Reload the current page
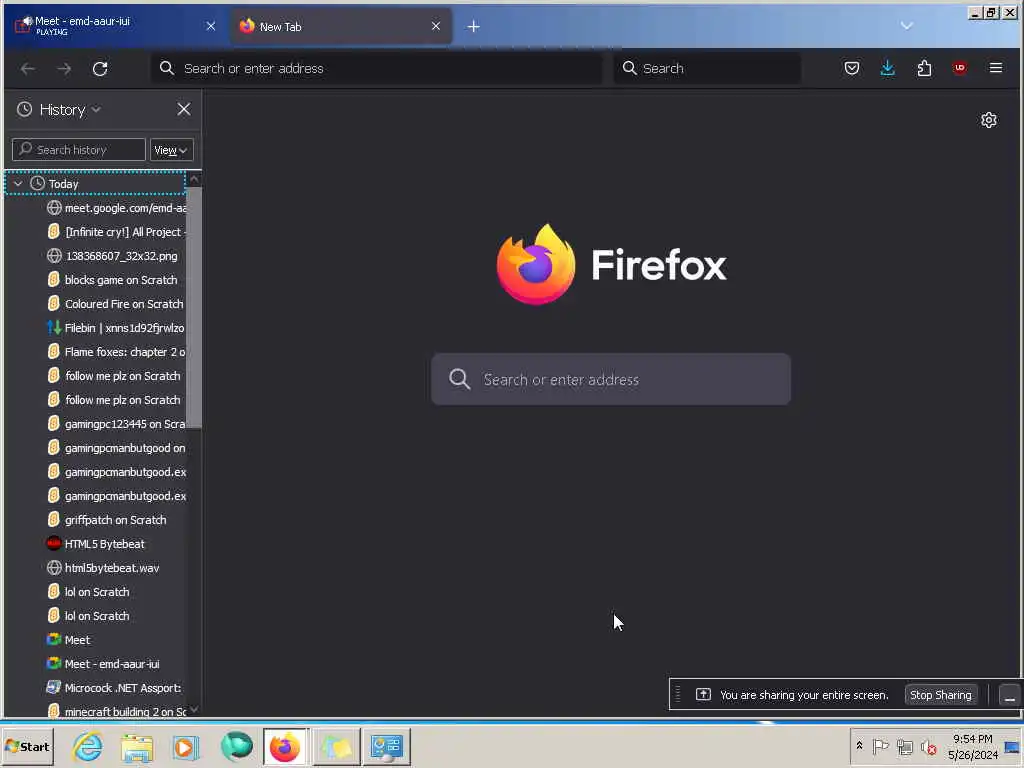1024x768 pixels. (100, 69)
